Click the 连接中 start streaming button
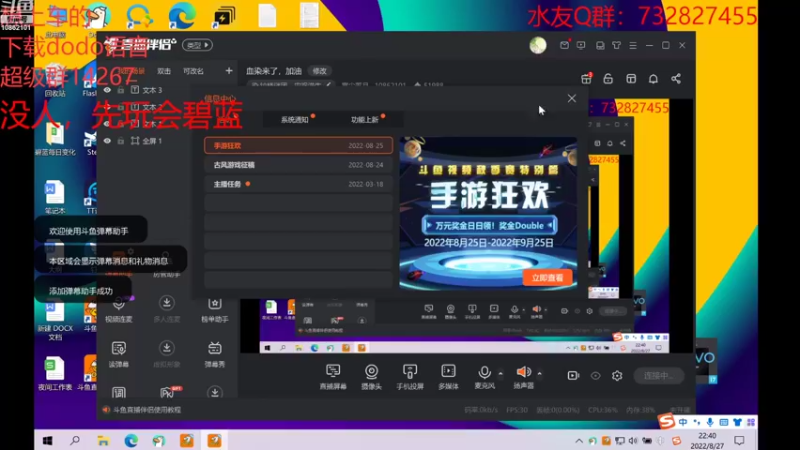800x450 pixels. (x=659, y=376)
